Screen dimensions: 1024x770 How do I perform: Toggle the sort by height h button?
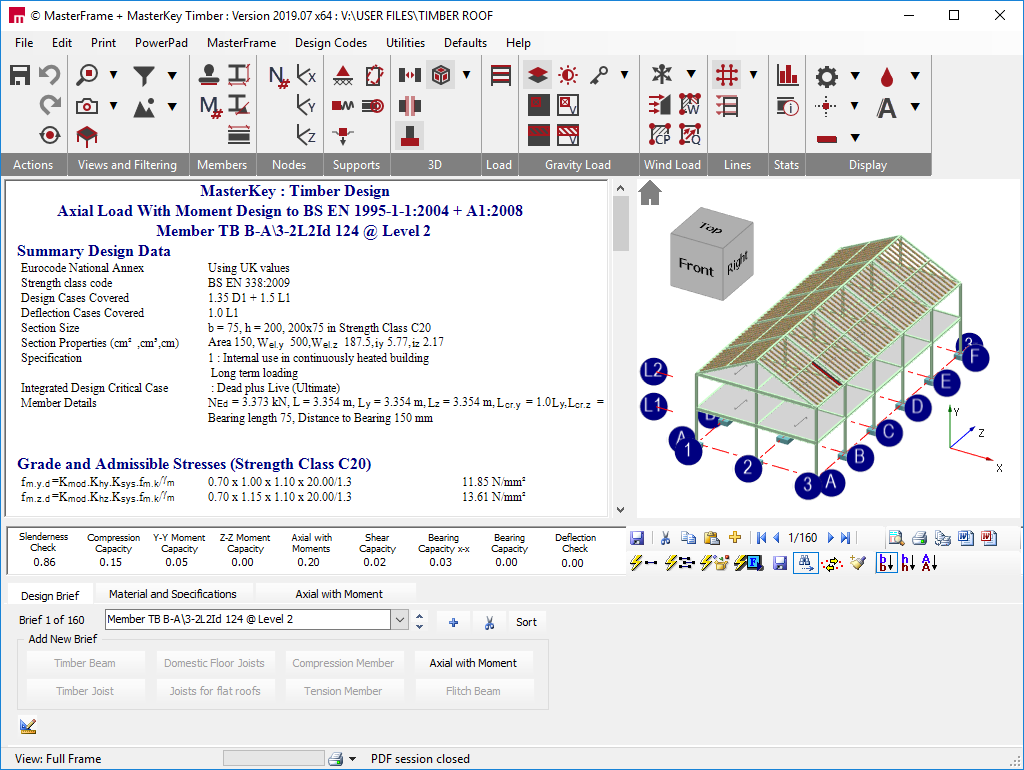pyautogui.click(x=908, y=563)
